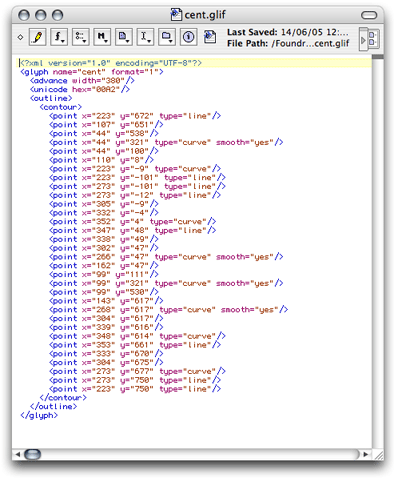This screenshot has width=394, height=478.
Task: Click the point x="347" y="48" line
Action: 132,230
